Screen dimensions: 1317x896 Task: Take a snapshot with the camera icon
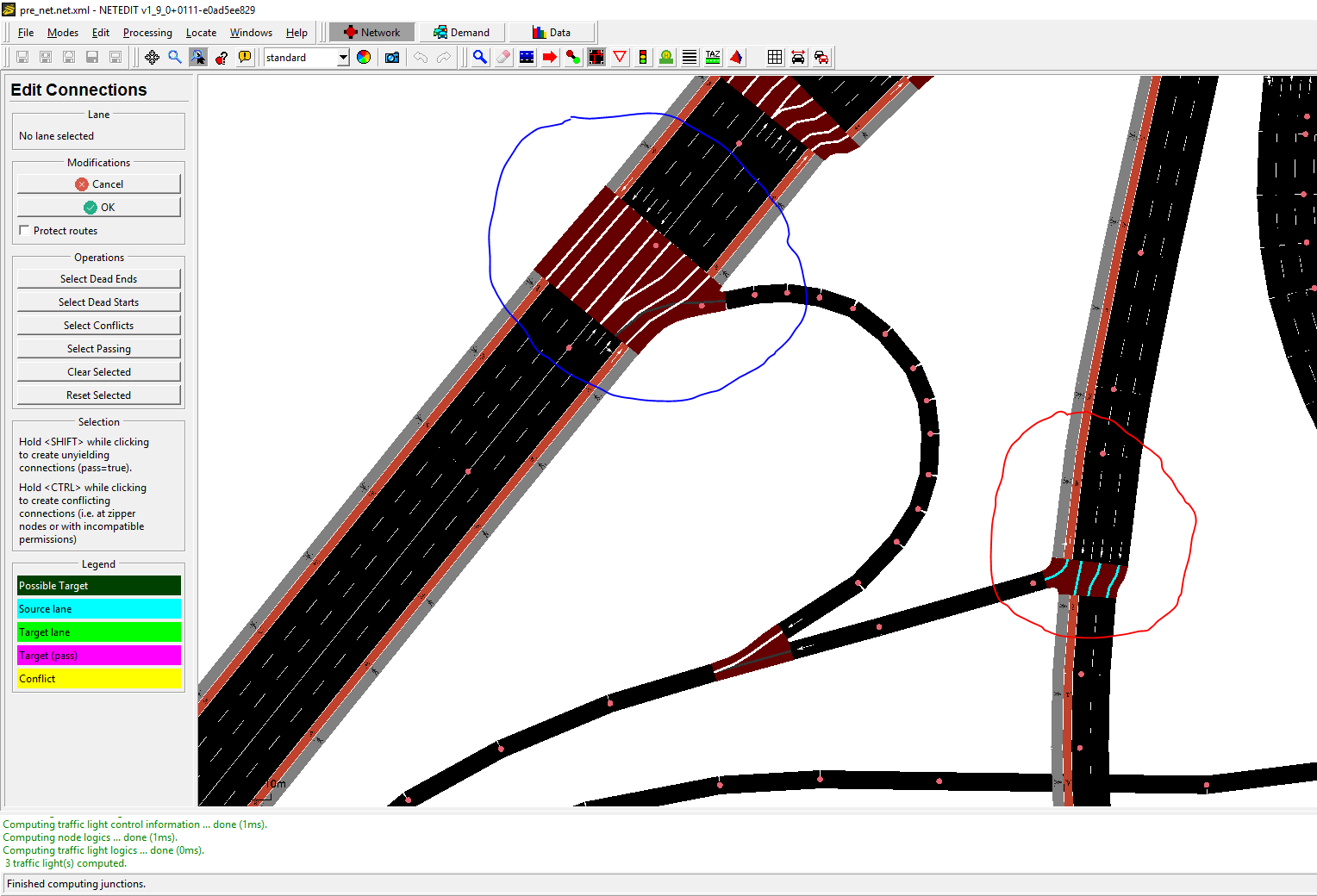tap(391, 57)
